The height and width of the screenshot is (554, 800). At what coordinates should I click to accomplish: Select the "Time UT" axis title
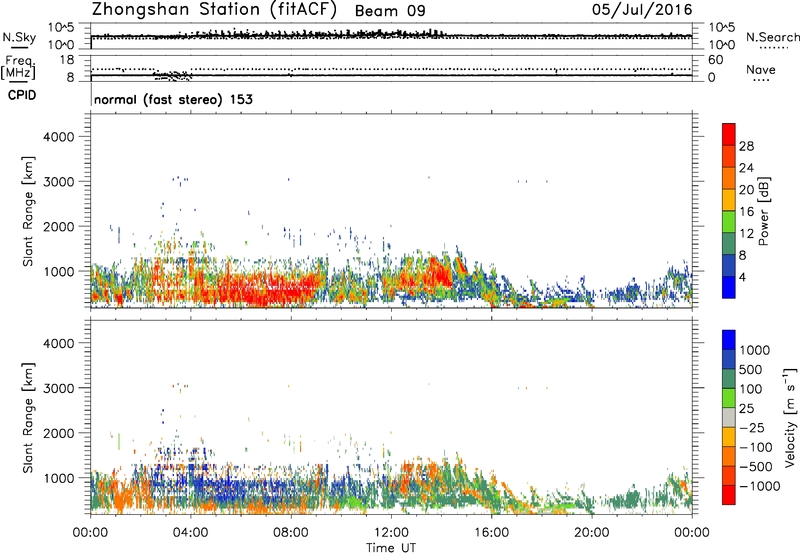pyautogui.click(x=391, y=548)
